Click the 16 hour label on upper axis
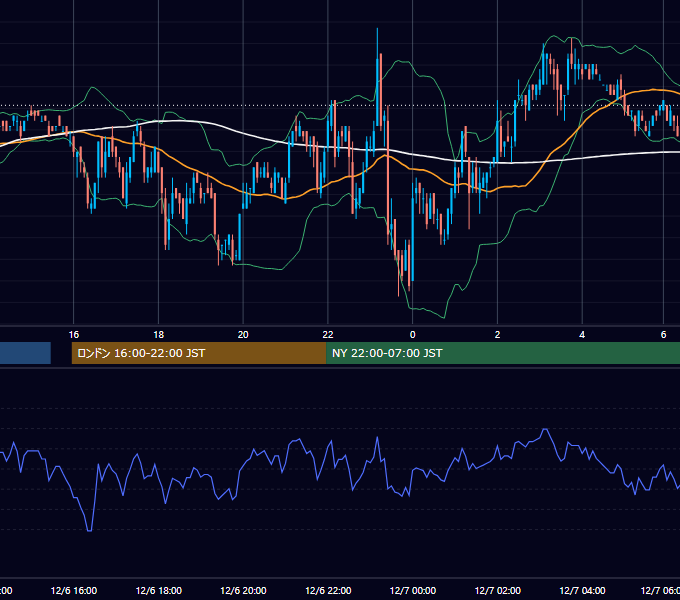 point(74,335)
